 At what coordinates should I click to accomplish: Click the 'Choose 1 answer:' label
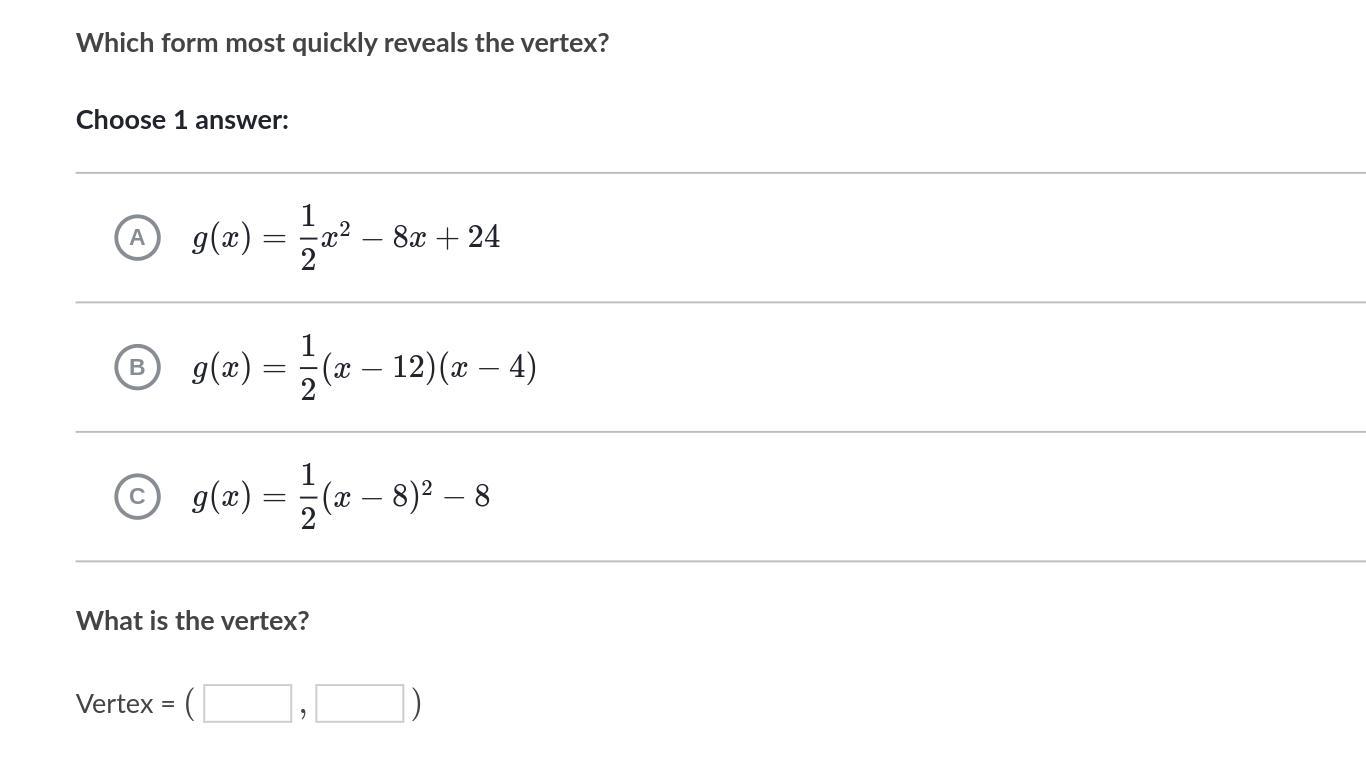tap(182, 120)
